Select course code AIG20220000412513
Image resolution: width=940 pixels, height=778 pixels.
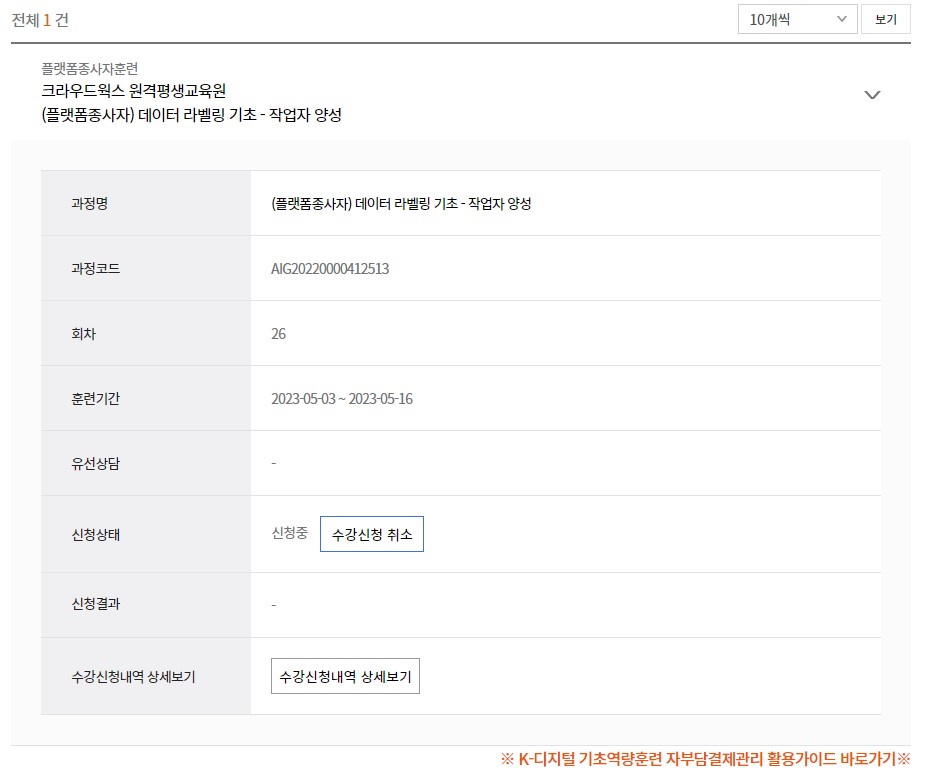pos(330,269)
